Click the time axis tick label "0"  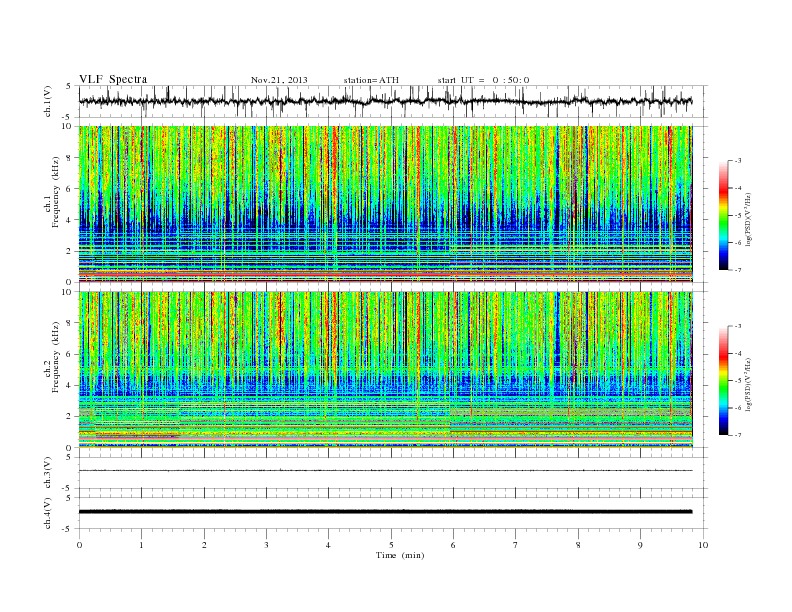click(x=79, y=545)
